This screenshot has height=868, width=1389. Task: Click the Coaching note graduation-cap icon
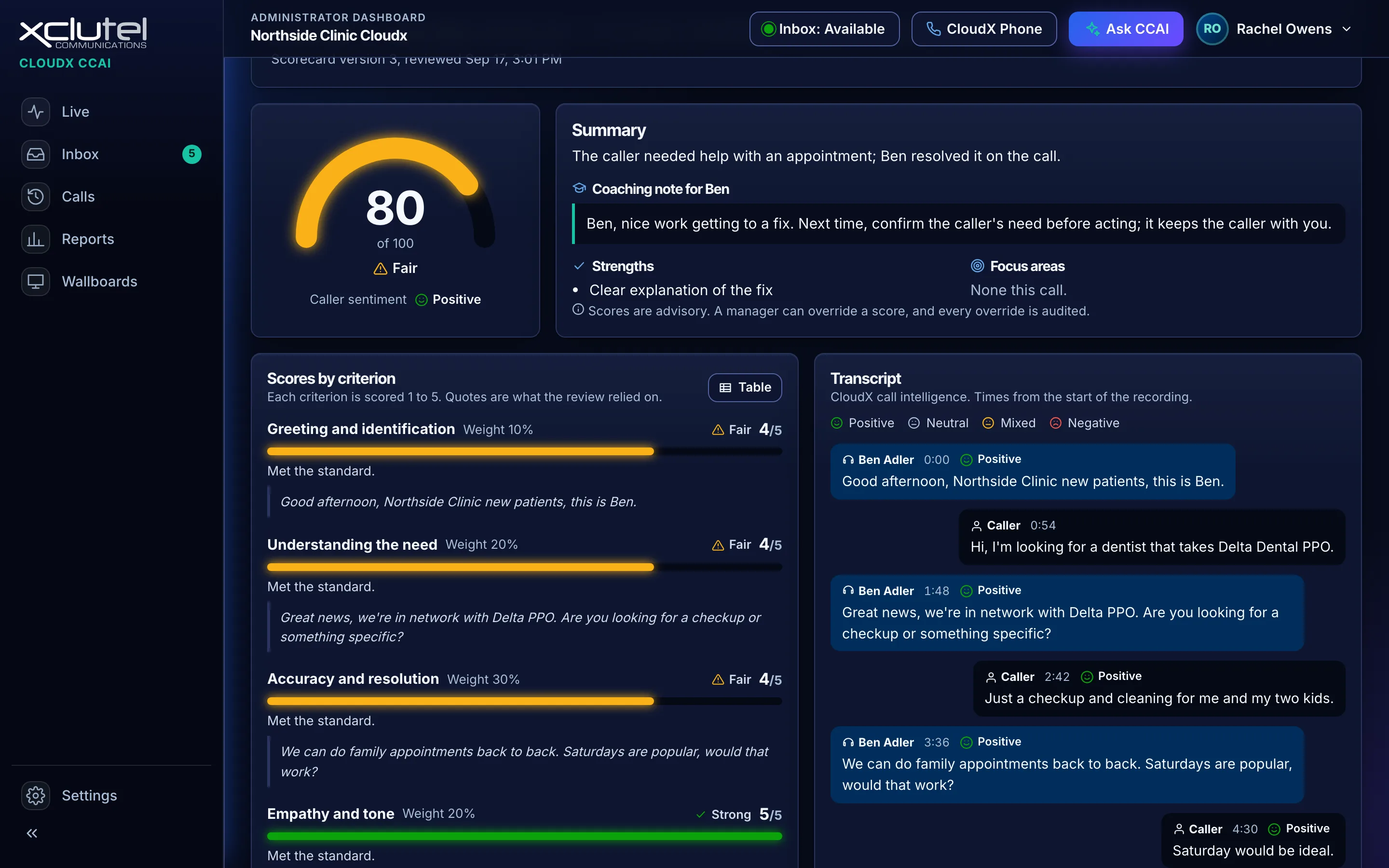pos(579,188)
